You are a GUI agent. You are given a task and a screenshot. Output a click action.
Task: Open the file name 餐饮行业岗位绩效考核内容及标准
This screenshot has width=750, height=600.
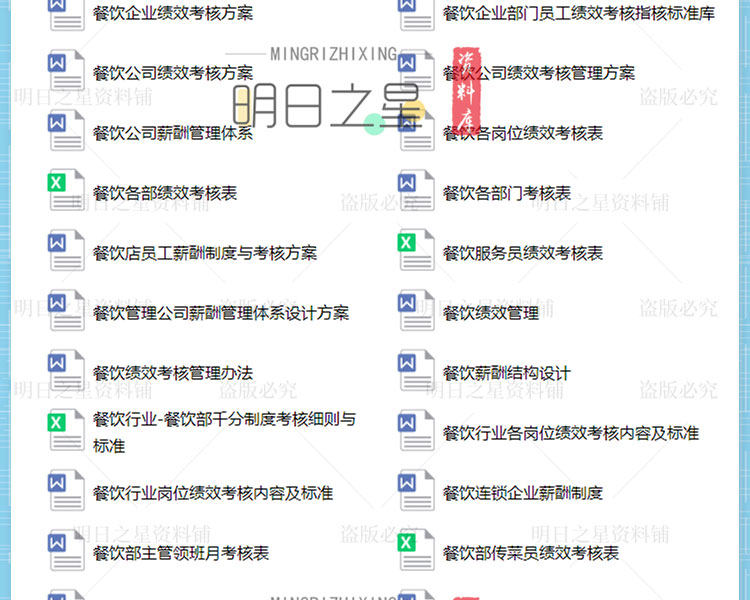pos(213,493)
